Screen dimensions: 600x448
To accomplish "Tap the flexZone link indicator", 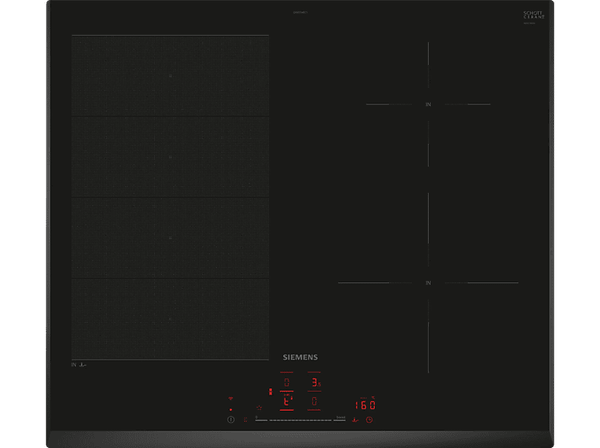I will click(x=271, y=392).
